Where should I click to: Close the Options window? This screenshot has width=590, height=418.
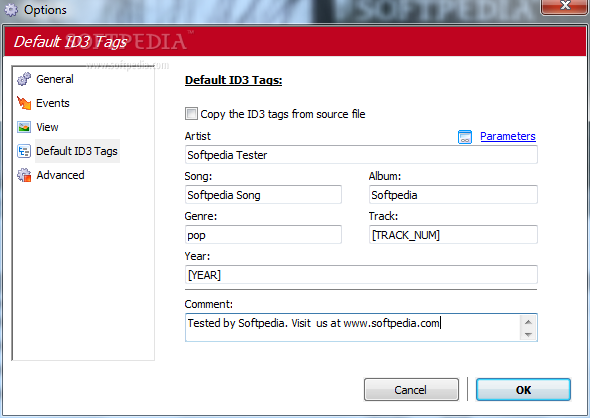click(x=565, y=6)
